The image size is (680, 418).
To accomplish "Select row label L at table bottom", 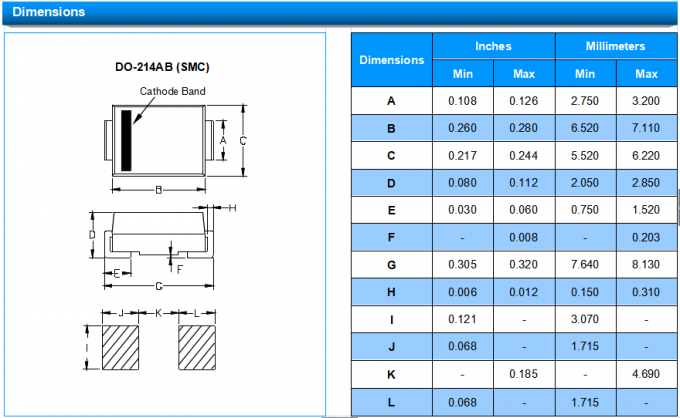I will pyautogui.click(x=391, y=401).
